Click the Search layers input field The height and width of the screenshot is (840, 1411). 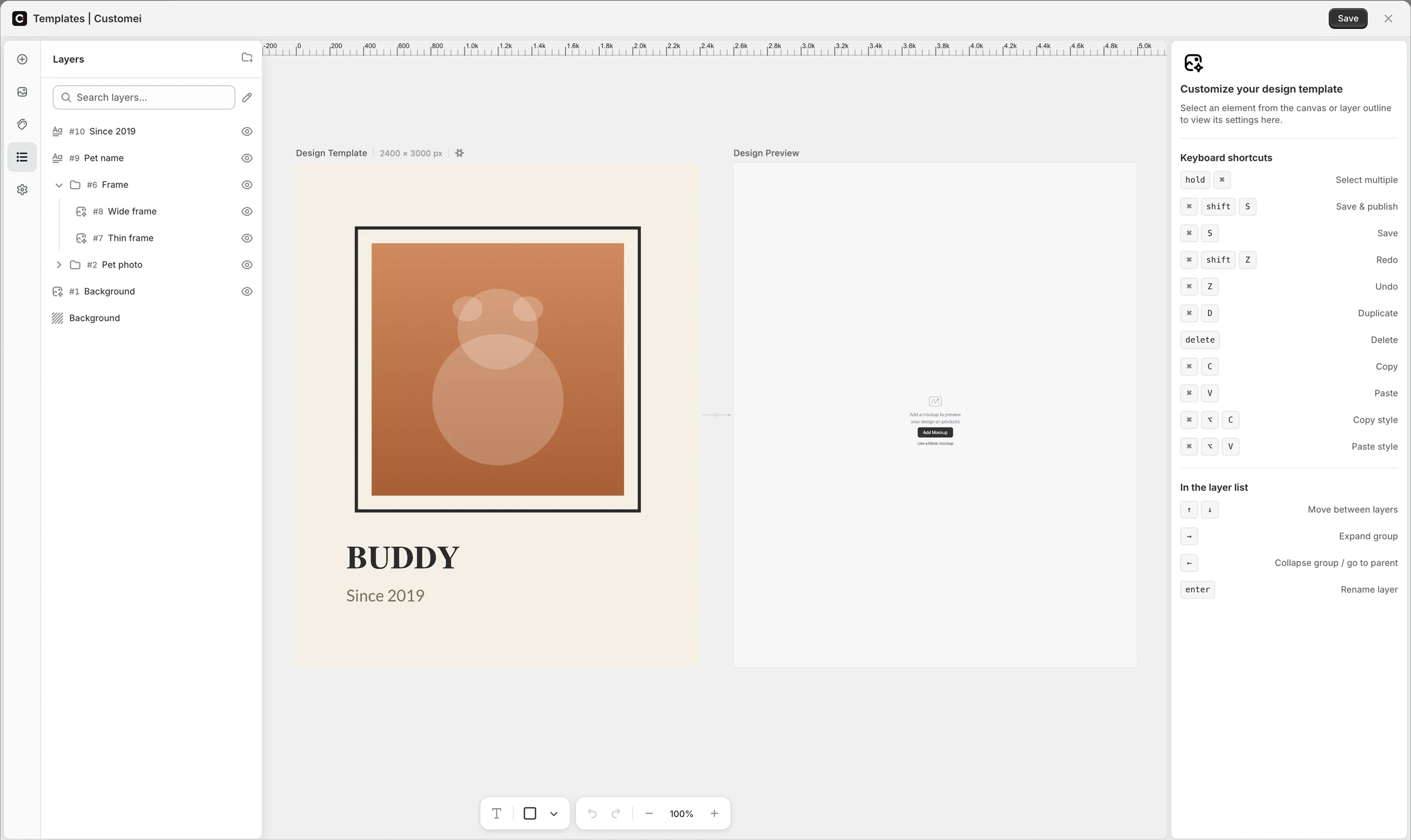pos(144,98)
